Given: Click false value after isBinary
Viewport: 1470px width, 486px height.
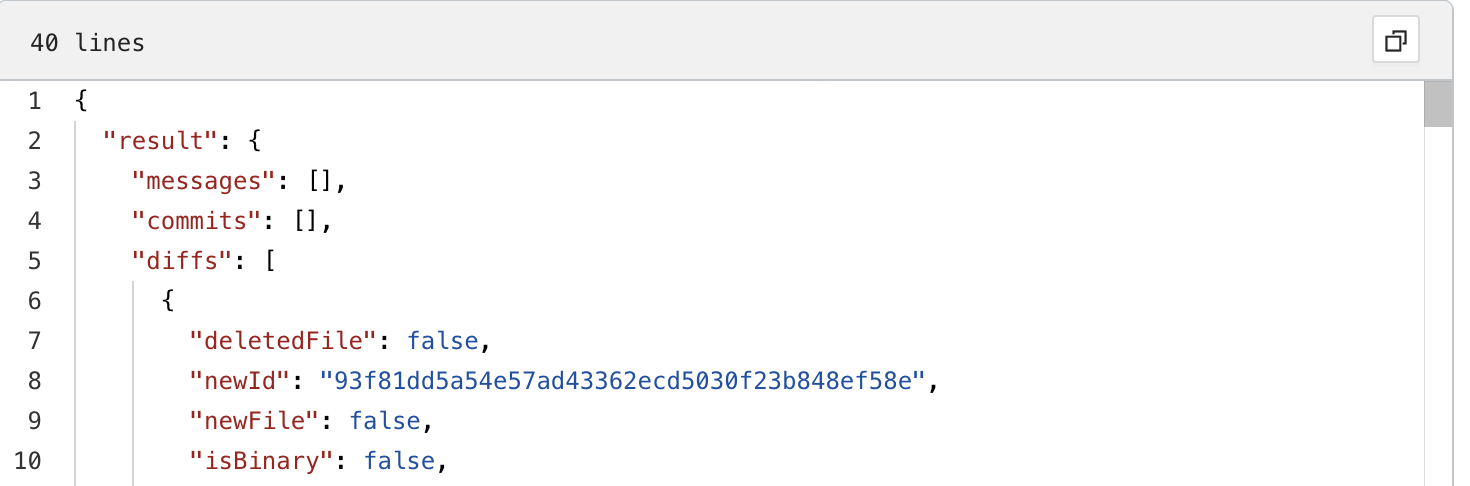Looking at the screenshot, I should pyautogui.click(x=399, y=461).
